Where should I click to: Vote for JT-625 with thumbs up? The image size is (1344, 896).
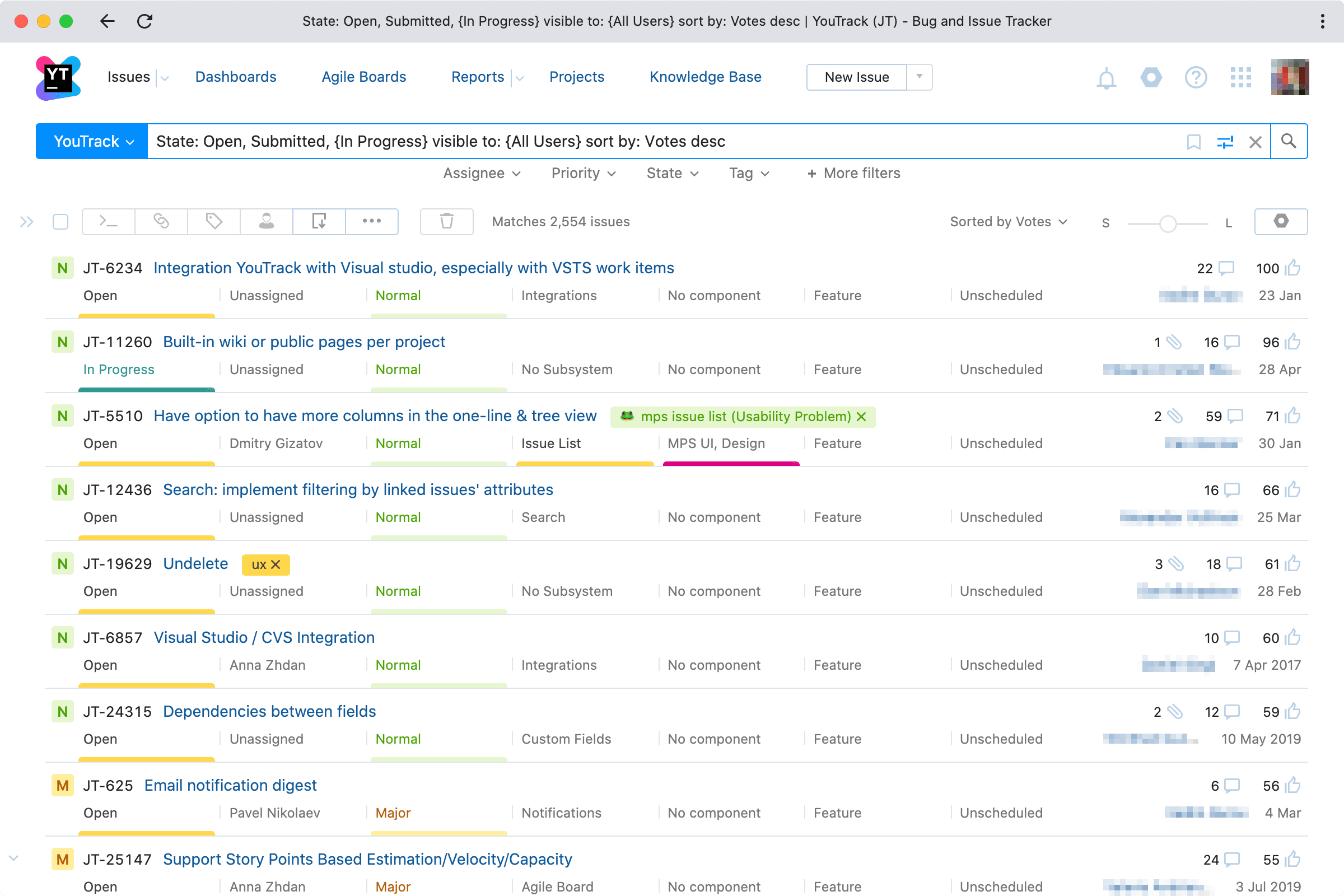click(x=1292, y=785)
